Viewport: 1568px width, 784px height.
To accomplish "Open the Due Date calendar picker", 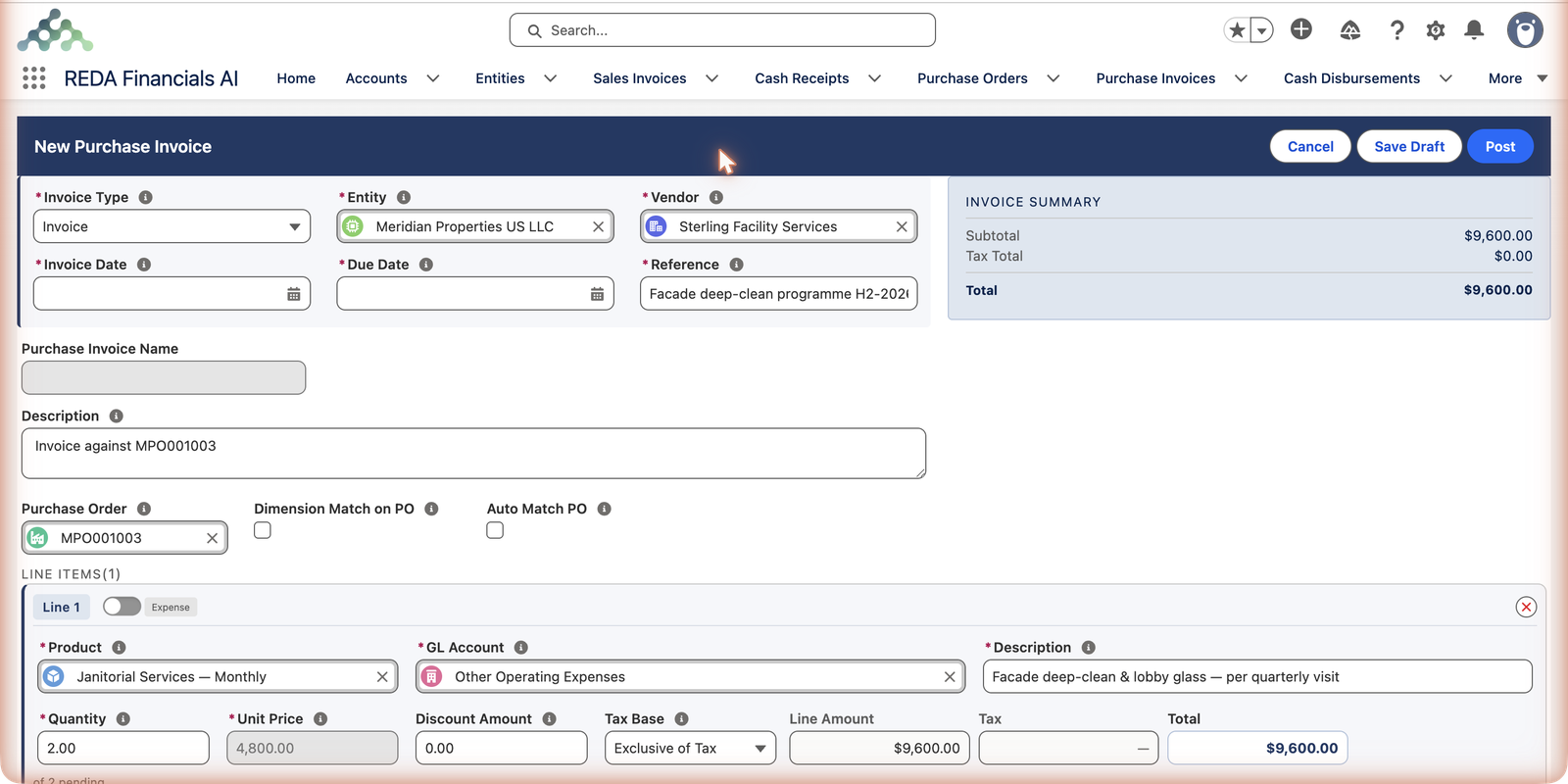I will [x=597, y=294].
